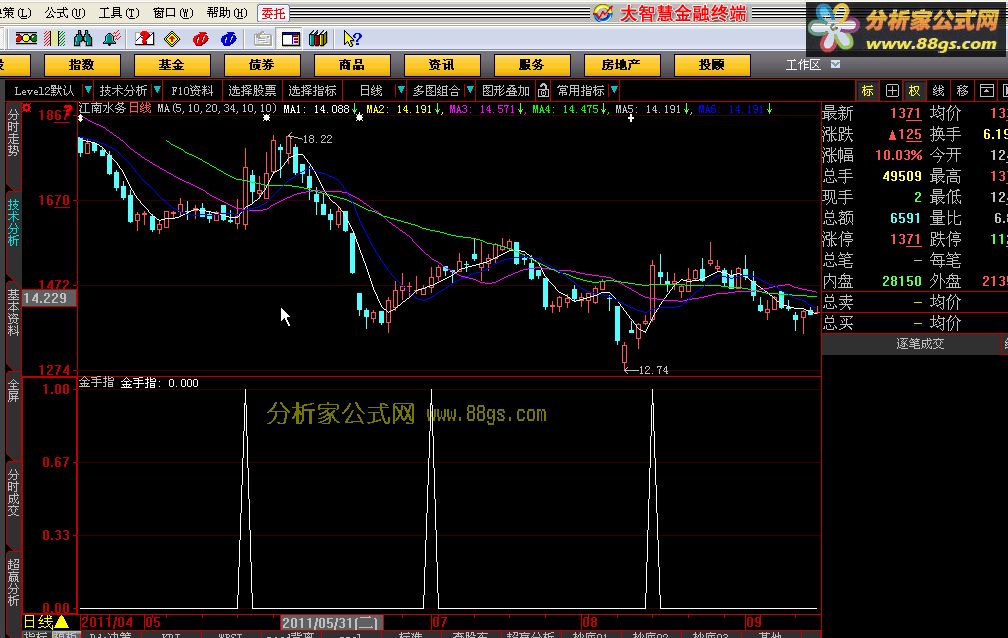Click the 江南水务 stock name
Viewport: 1008px width, 638px height.
(x=102, y=108)
